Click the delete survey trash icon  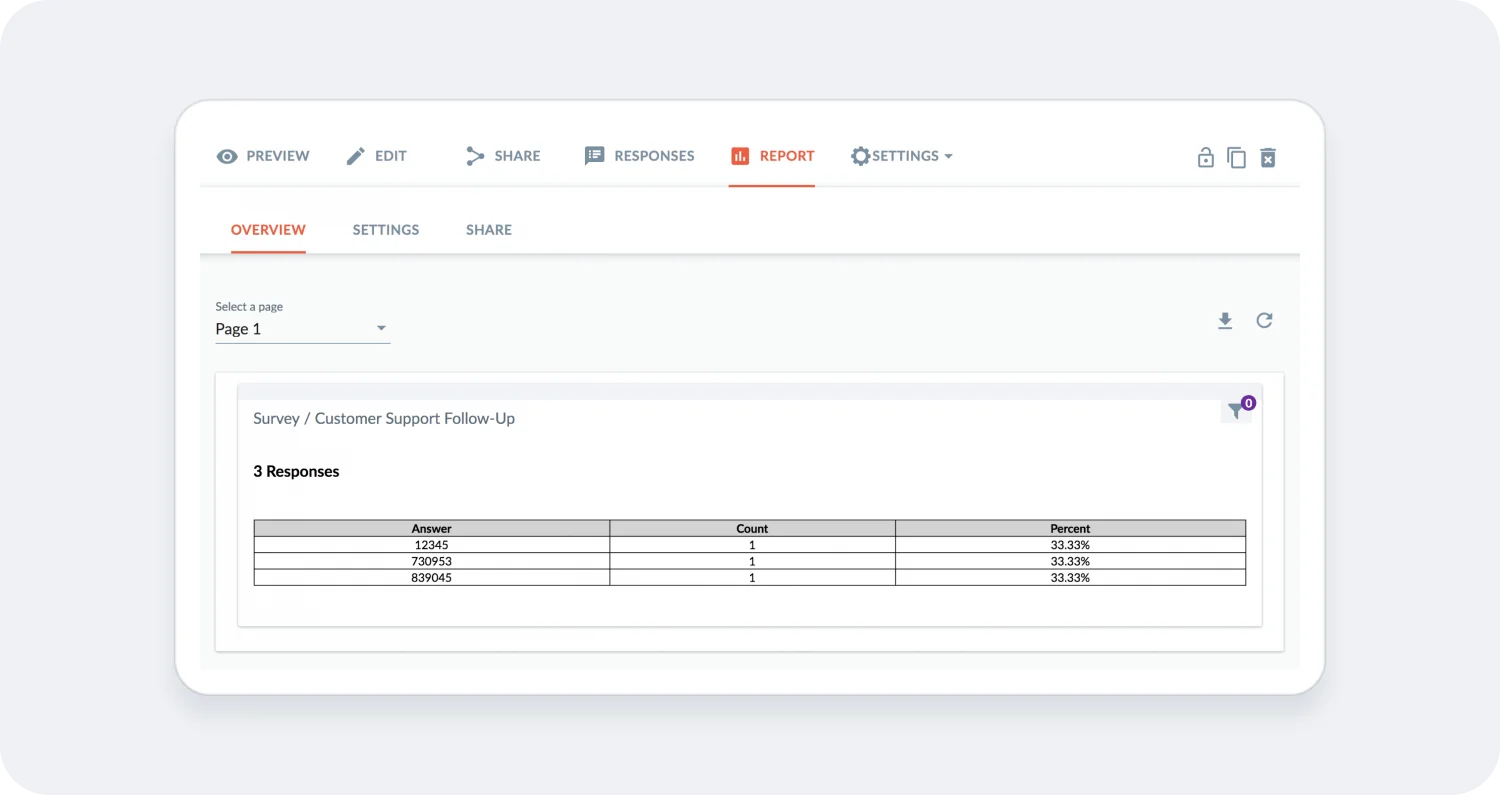[x=1268, y=157]
